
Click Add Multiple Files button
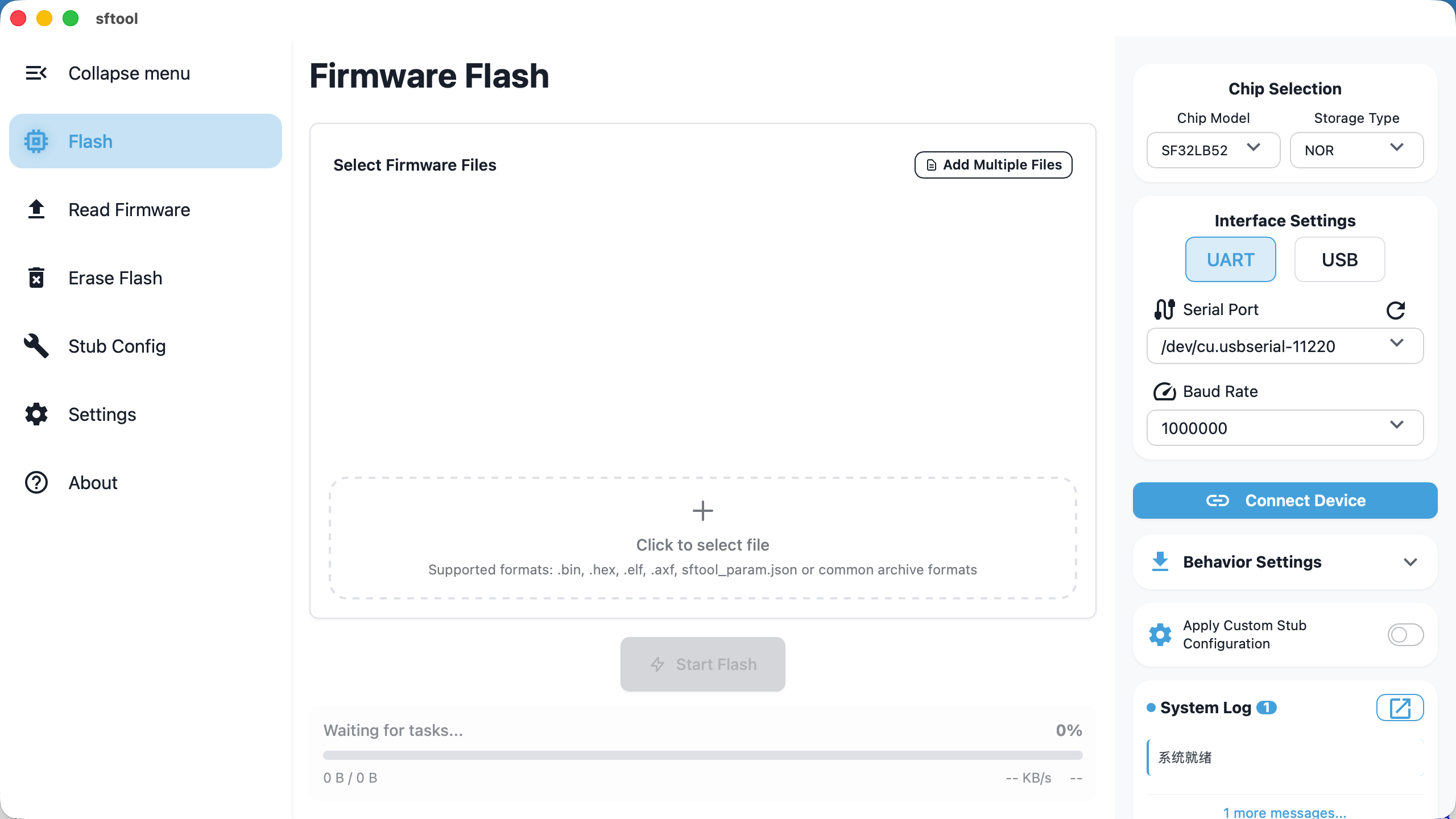(993, 165)
